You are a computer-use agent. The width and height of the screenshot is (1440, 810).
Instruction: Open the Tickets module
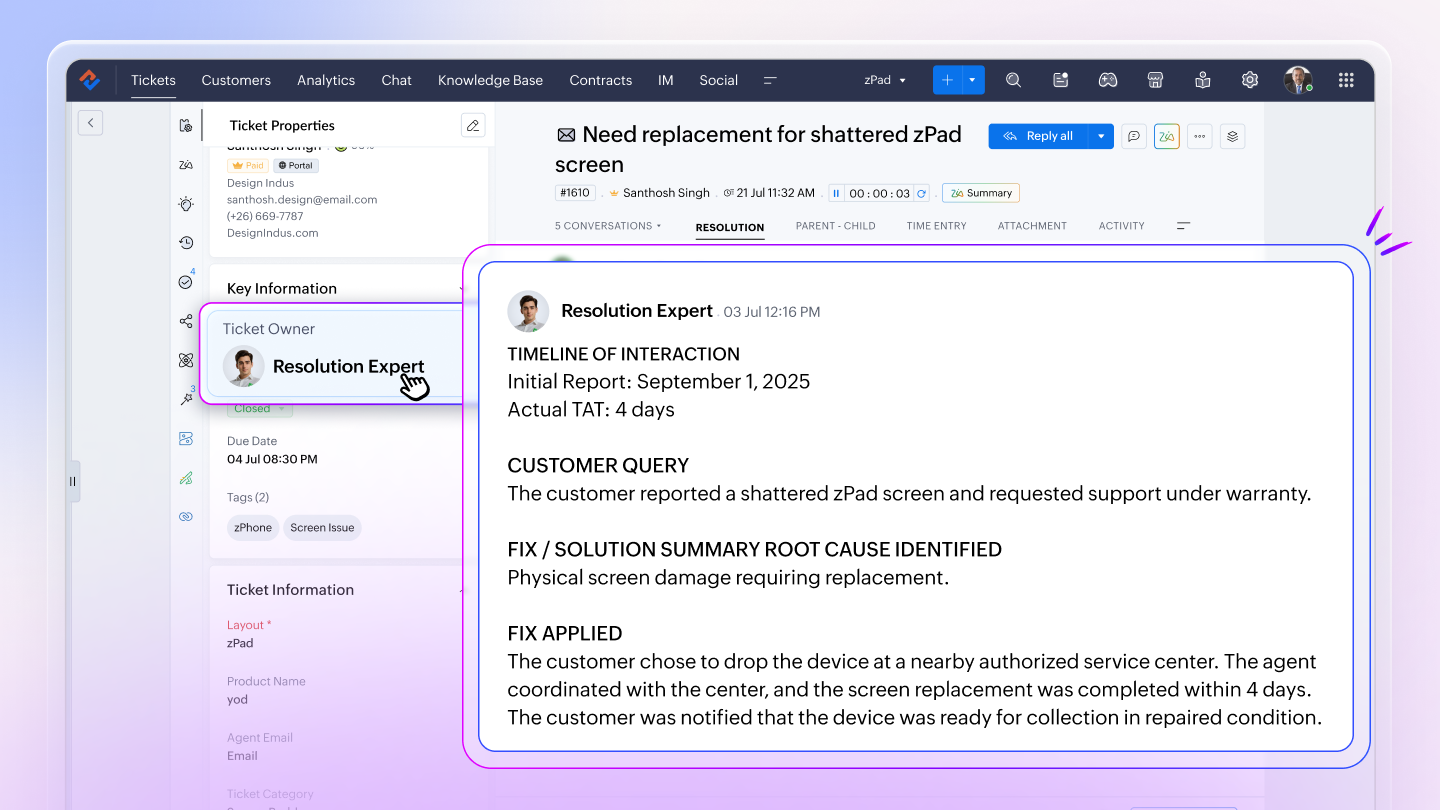[153, 80]
